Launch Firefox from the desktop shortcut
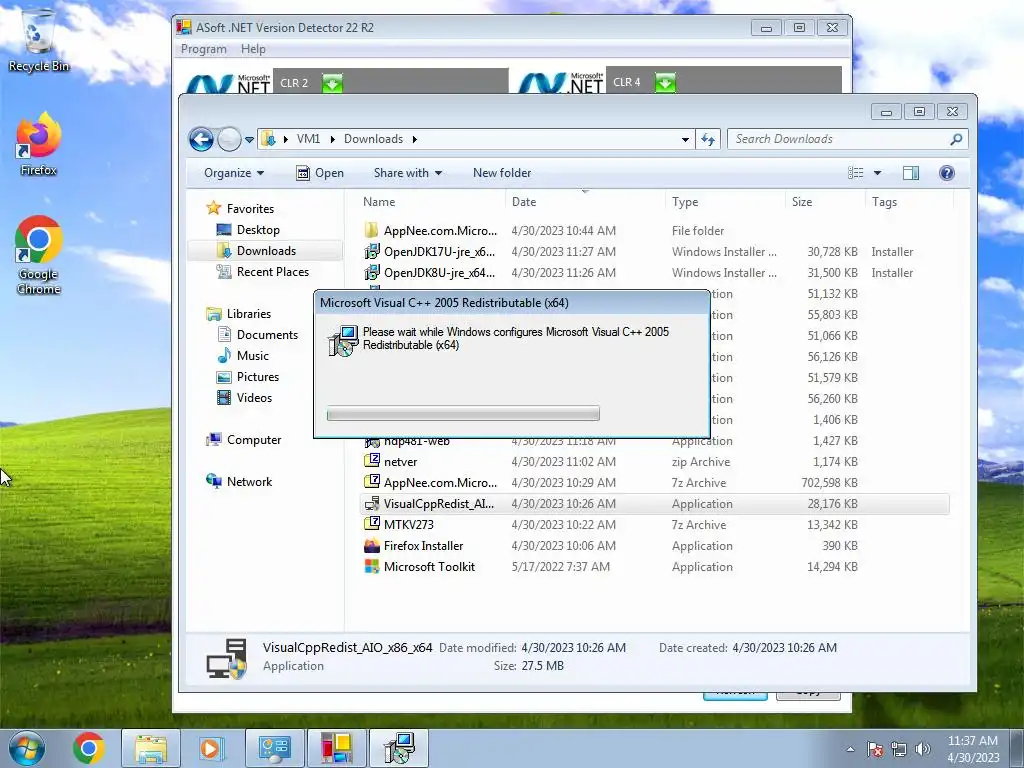Screen dimensions: 1024x768 (38, 144)
